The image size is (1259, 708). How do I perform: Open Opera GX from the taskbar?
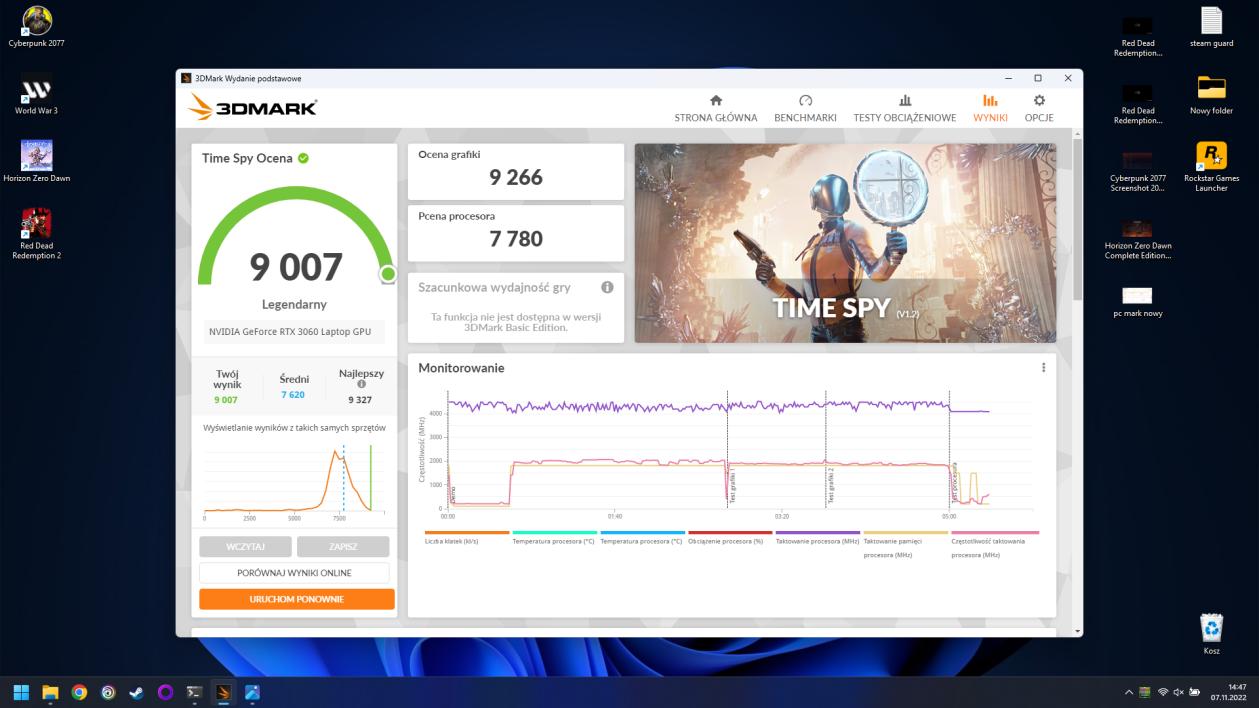pyautogui.click(x=167, y=690)
